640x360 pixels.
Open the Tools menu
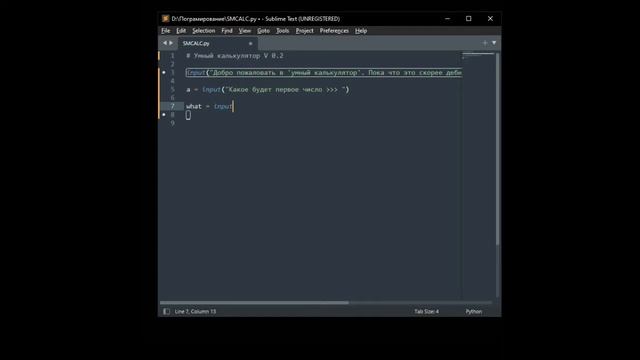tap(282, 31)
